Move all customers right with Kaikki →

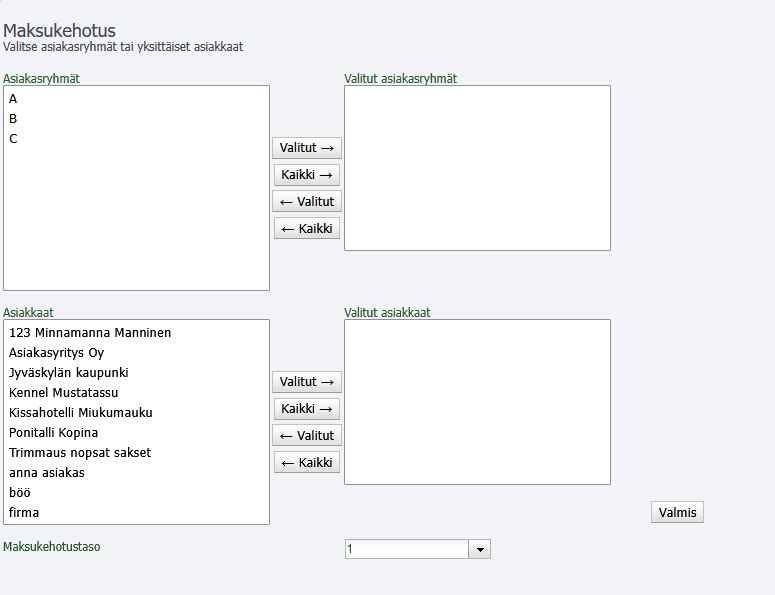(307, 409)
